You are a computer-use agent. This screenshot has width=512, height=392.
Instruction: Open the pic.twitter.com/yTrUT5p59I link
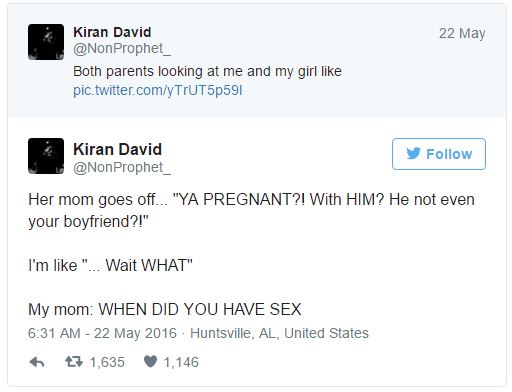coord(158,90)
